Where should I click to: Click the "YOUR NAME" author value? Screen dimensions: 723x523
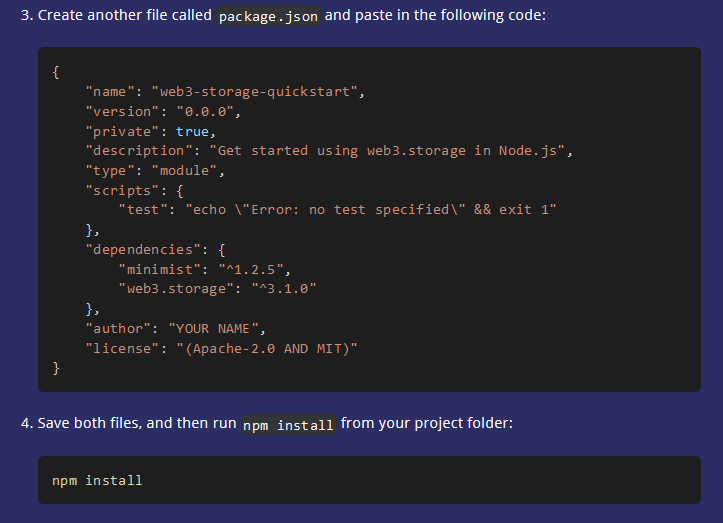coord(217,329)
